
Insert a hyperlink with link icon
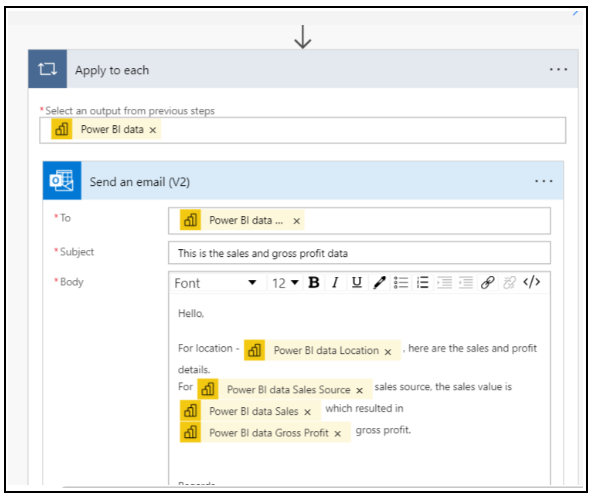[487, 282]
